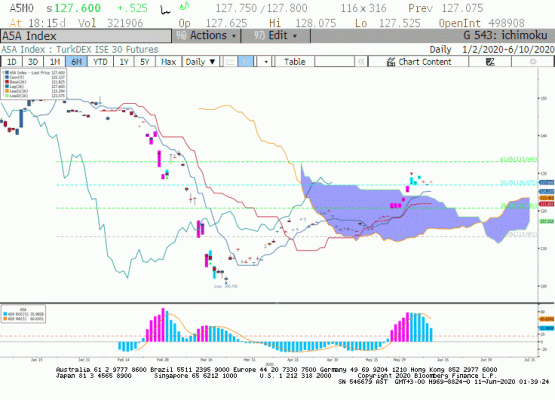The width and height of the screenshot is (555, 400).
Task: Click the Prev 127.075 value
Action: (462, 8)
